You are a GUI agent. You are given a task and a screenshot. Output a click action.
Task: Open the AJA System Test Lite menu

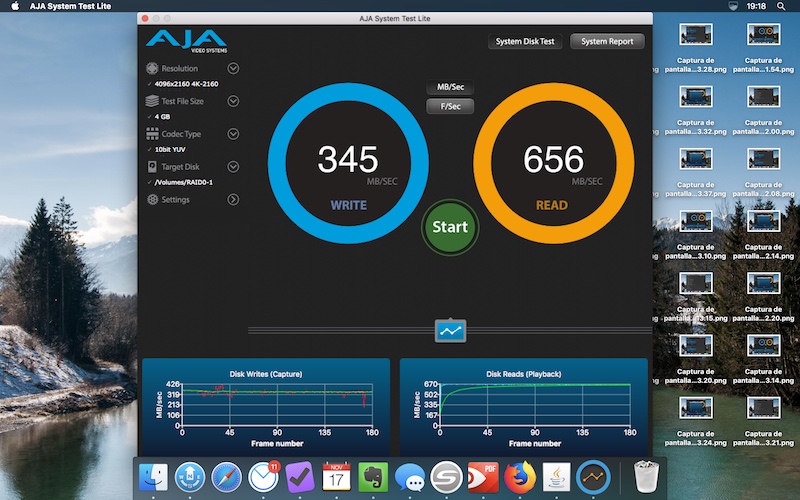coord(70,6)
